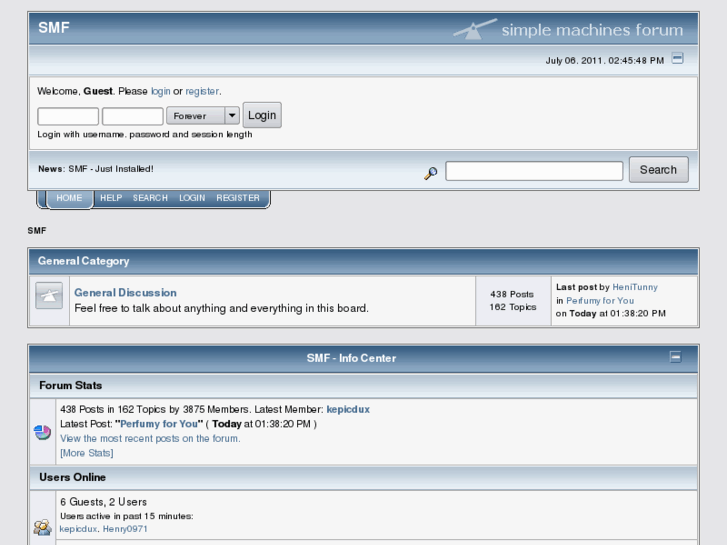Focus the password input field
This screenshot has width=727, height=545.
(x=133, y=116)
